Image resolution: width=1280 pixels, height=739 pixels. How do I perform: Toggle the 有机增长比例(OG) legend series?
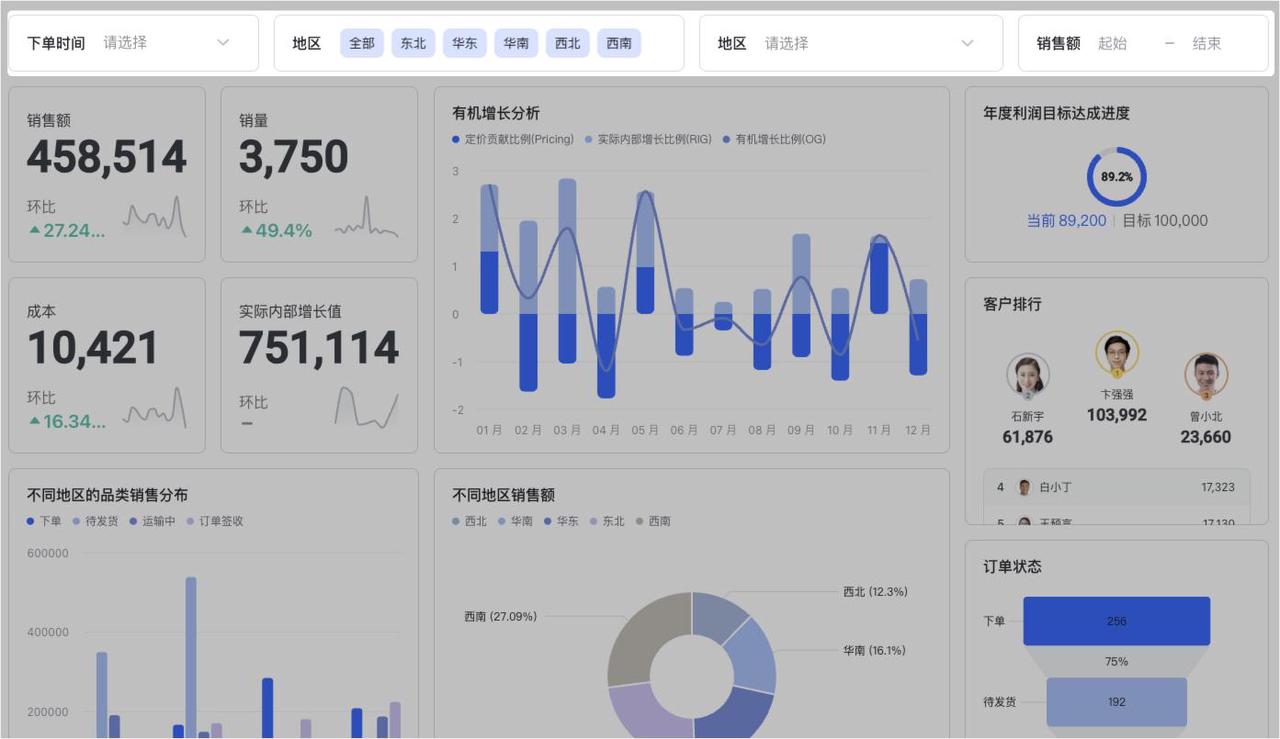point(774,139)
